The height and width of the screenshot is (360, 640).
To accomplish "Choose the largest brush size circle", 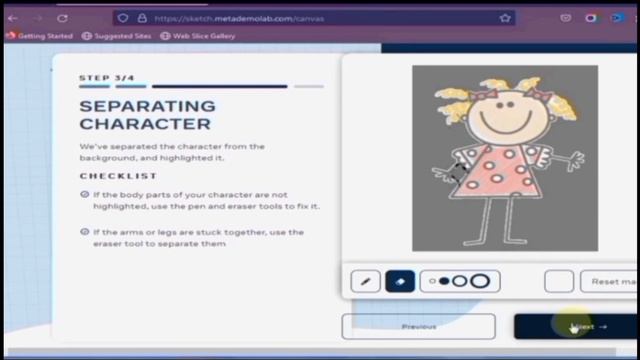I will [x=480, y=281].
